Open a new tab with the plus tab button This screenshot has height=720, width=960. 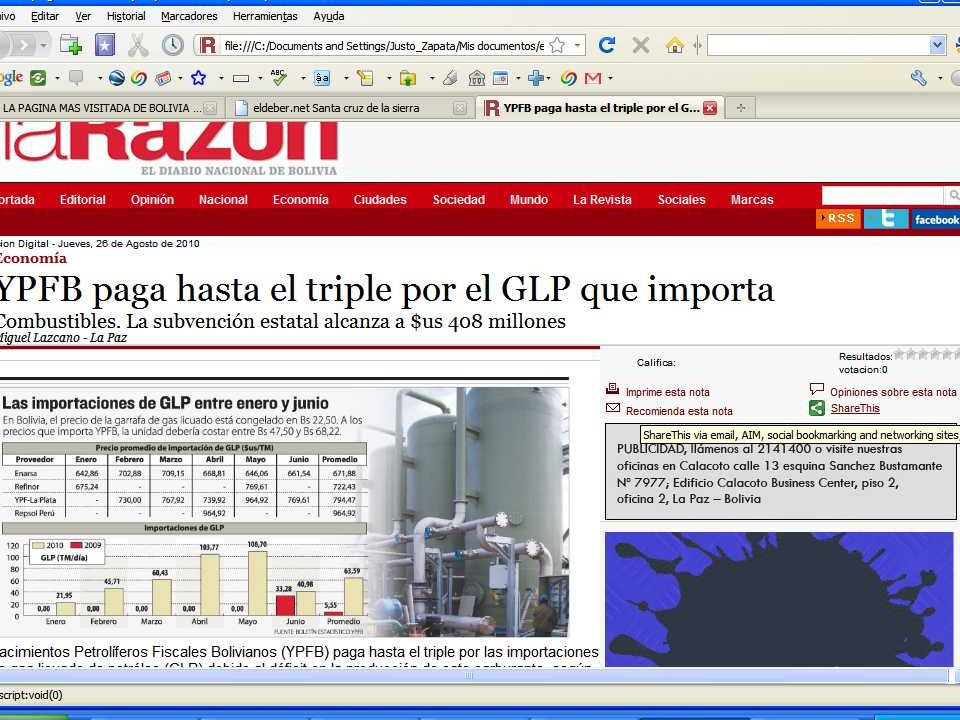coord(741,108)
